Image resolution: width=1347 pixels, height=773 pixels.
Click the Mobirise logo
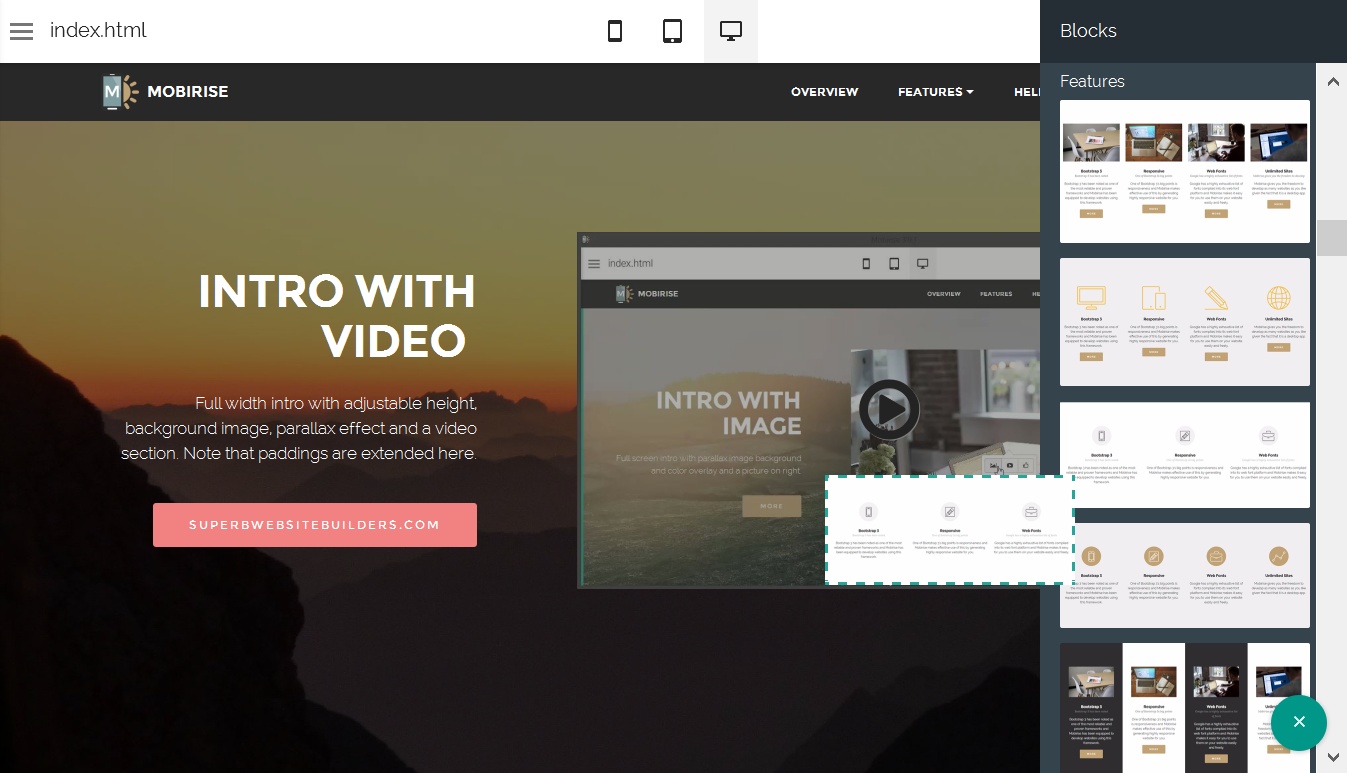[164, 91]
